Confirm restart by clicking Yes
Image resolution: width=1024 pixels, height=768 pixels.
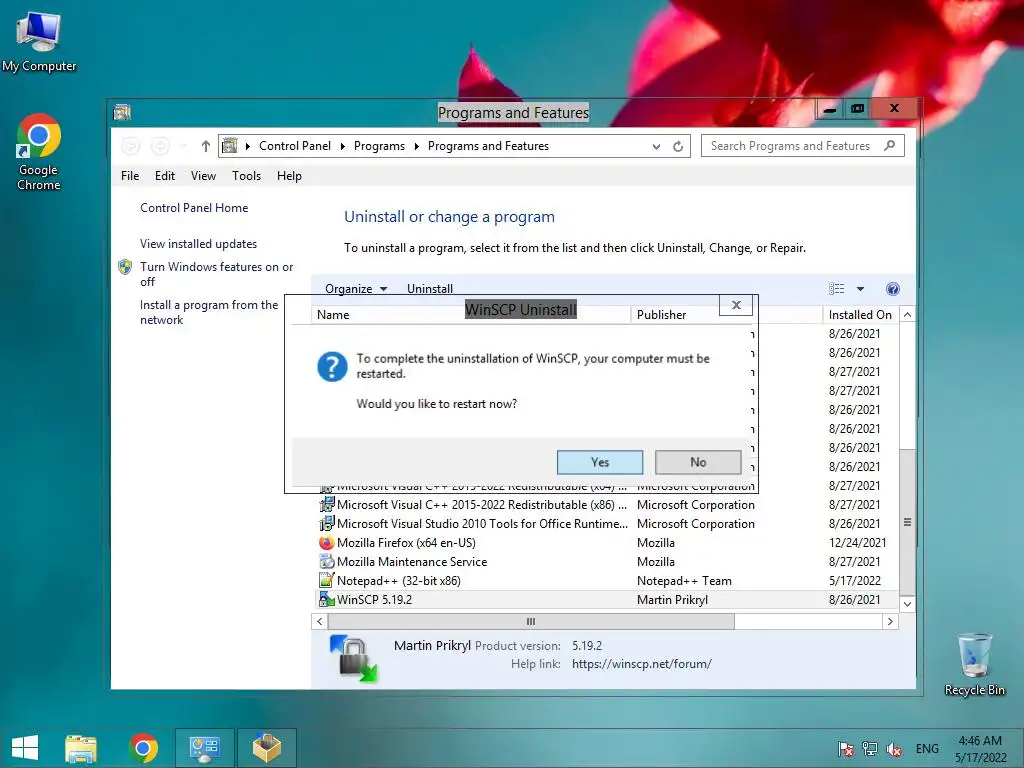coord(600,462)
